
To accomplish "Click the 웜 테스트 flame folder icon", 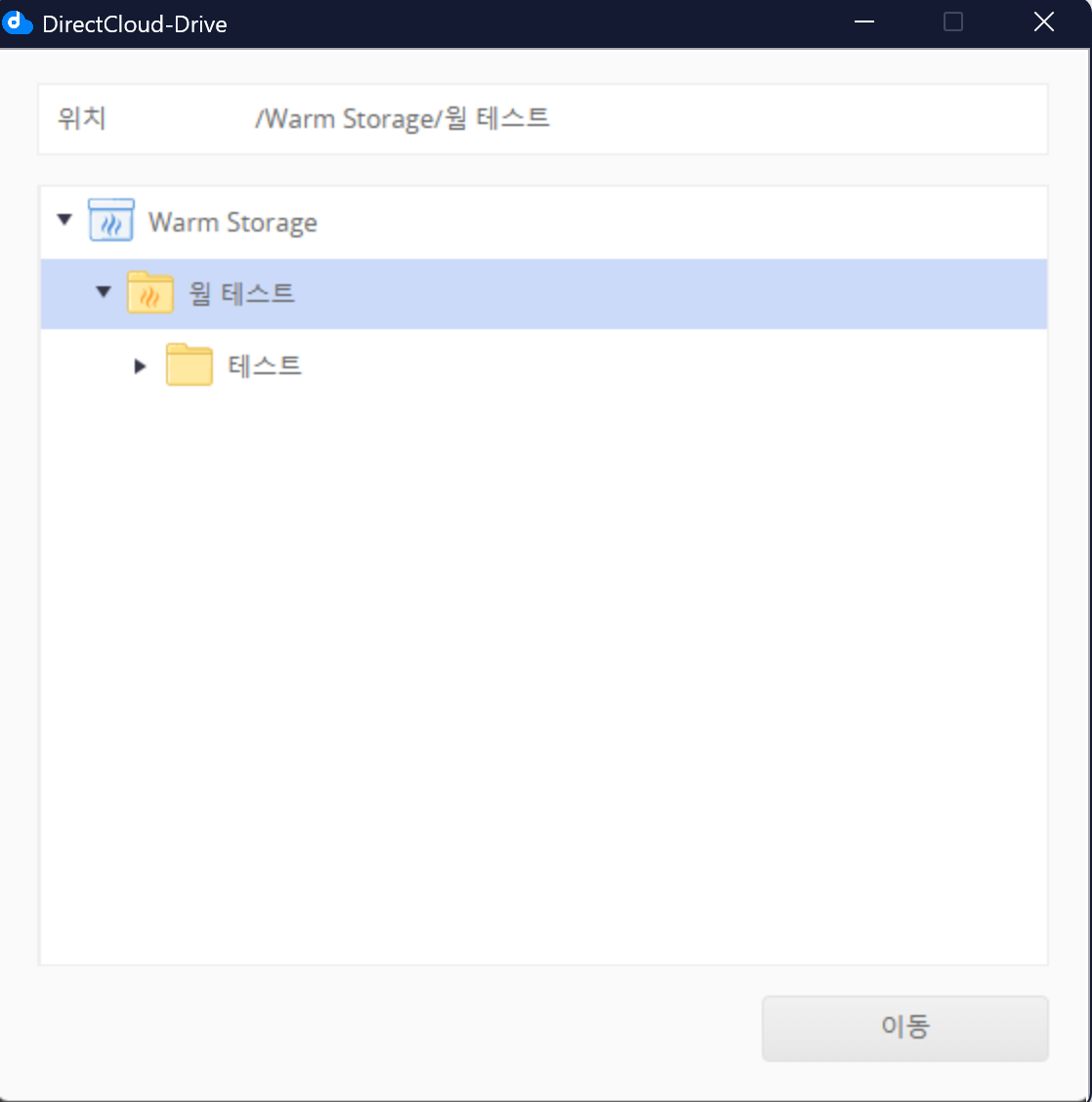I will click(x=150, y=293).
